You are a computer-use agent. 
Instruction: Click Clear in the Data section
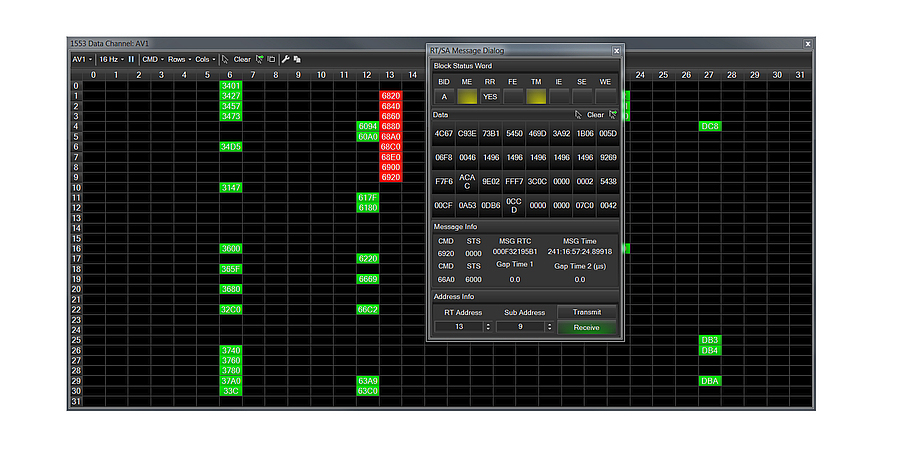pos(595,115)
